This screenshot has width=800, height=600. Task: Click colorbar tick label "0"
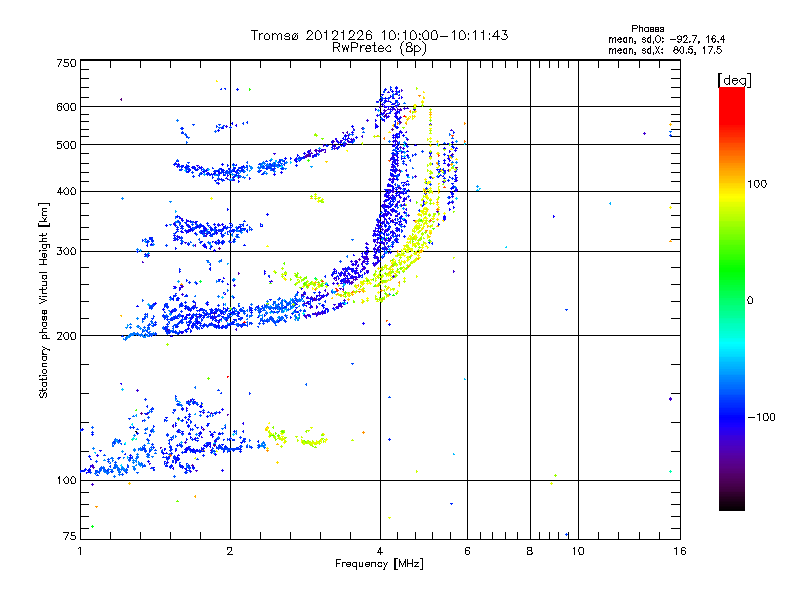(x=750, y=301)
